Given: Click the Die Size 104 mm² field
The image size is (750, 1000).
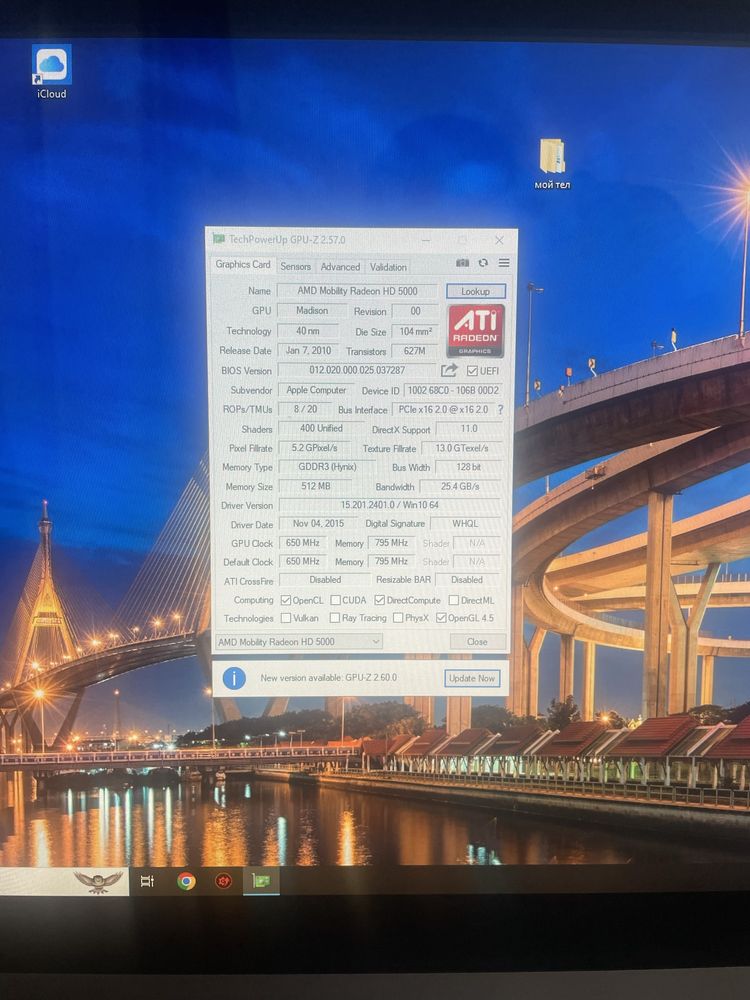Looking at the screenshot, I should coord(415,332).
